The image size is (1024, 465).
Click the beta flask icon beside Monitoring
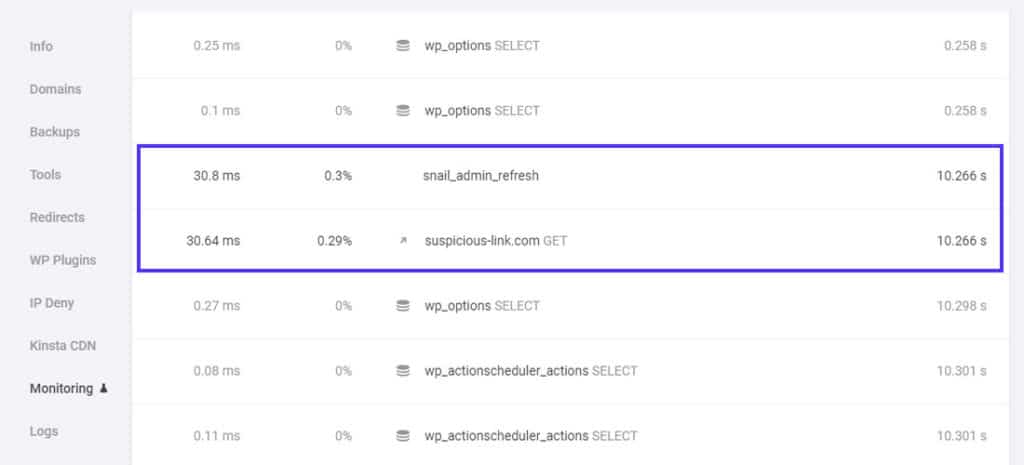pyautogui.click(x=103, y=389)
